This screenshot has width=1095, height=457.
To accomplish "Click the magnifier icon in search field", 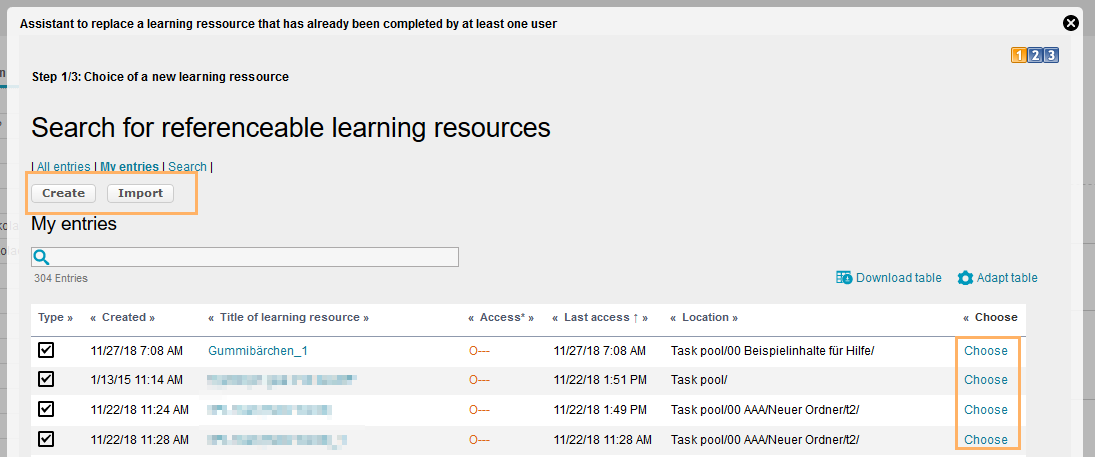I will (42, 257).
